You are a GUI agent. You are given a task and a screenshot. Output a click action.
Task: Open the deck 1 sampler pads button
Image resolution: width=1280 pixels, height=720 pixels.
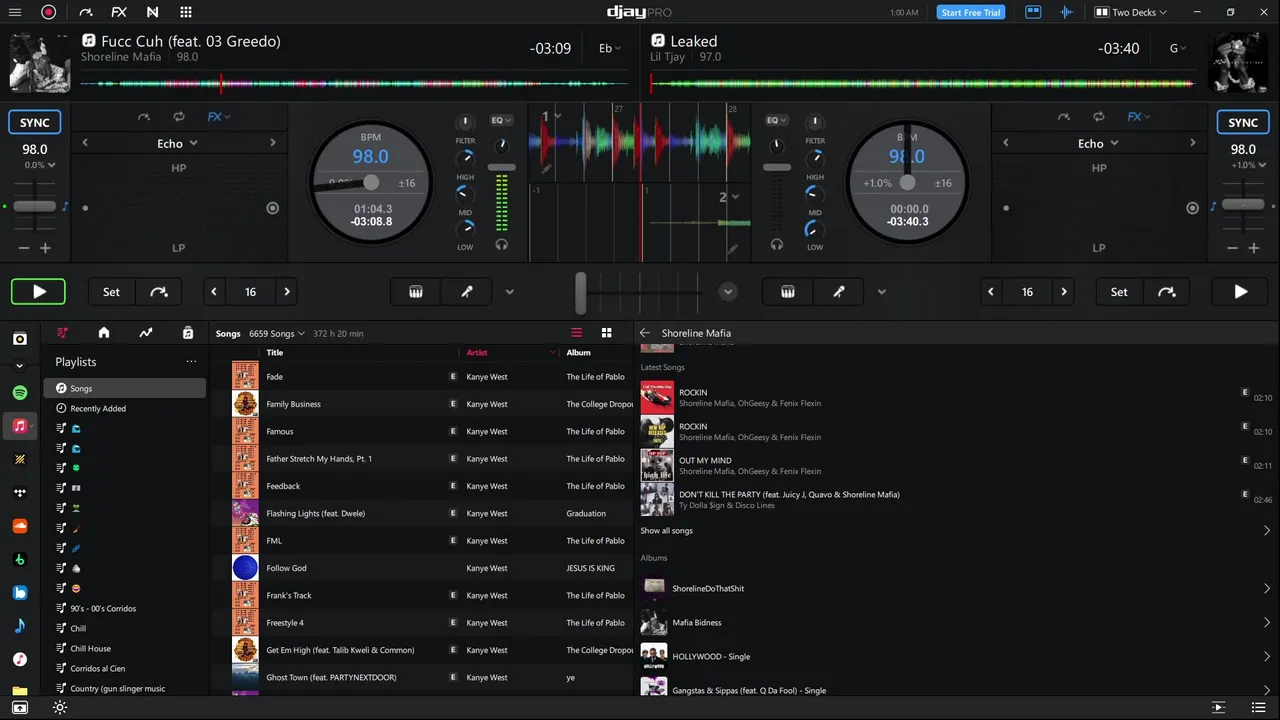coord(416,292)
